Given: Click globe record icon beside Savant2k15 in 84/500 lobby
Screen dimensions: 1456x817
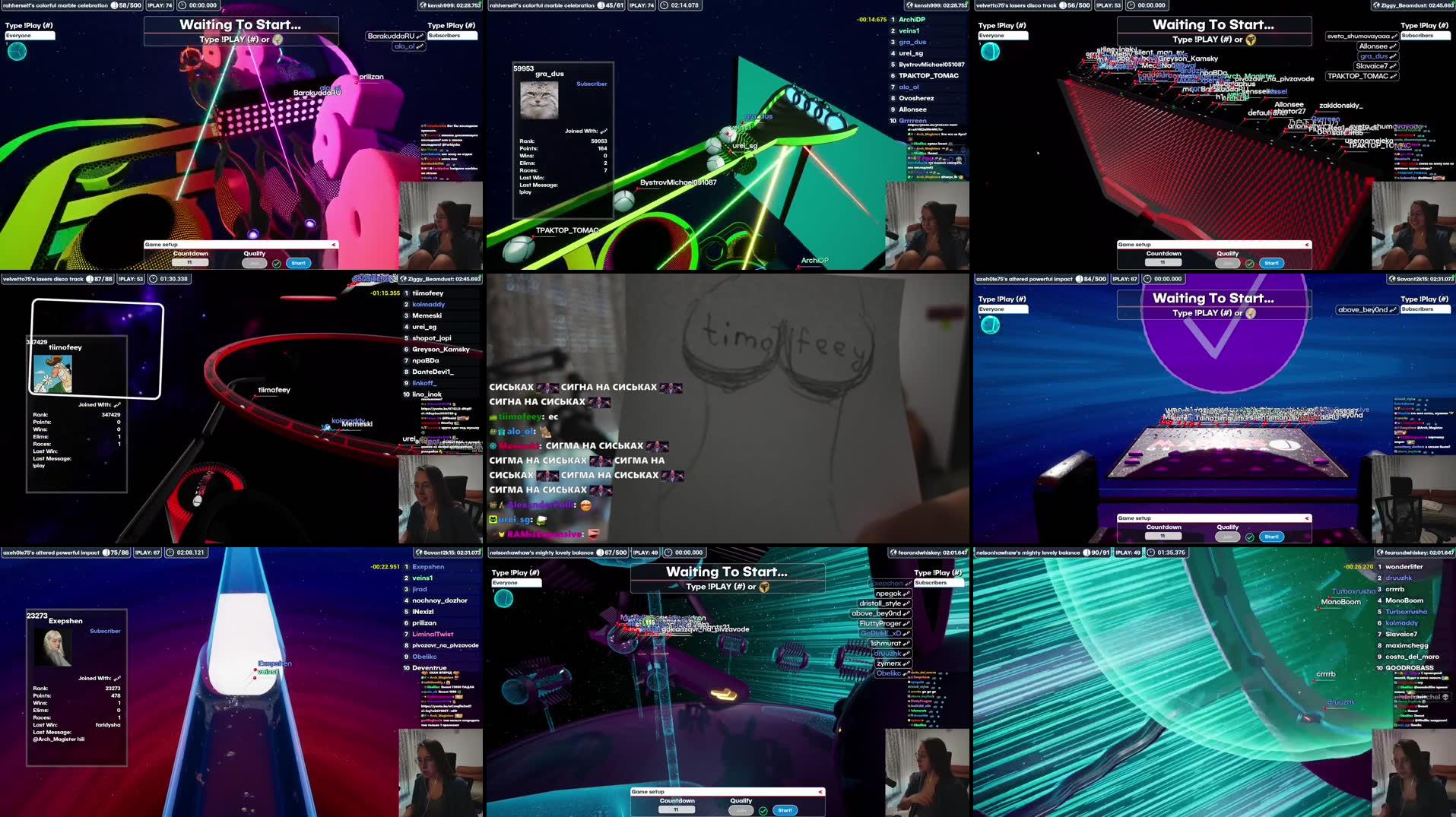Looking at the screenshot, I should (x=1392, y=279).
